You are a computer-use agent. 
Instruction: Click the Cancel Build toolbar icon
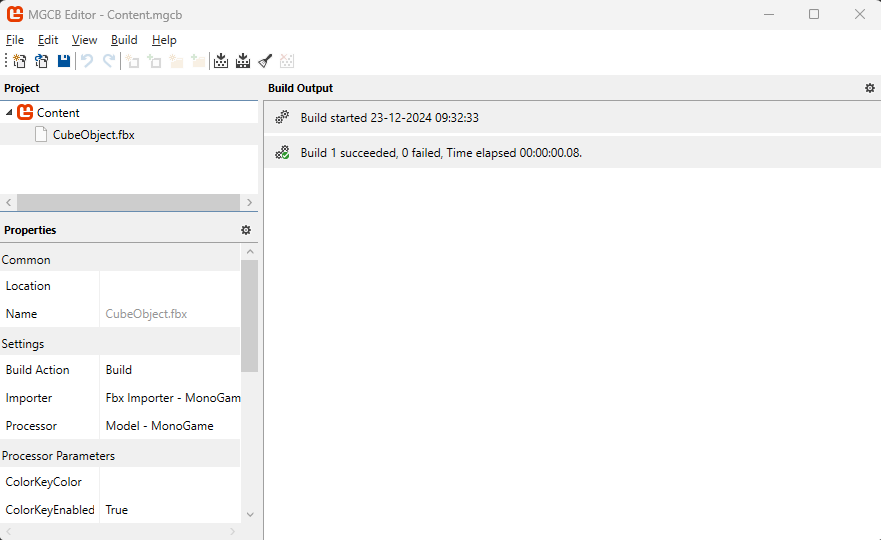coord(287,61)
